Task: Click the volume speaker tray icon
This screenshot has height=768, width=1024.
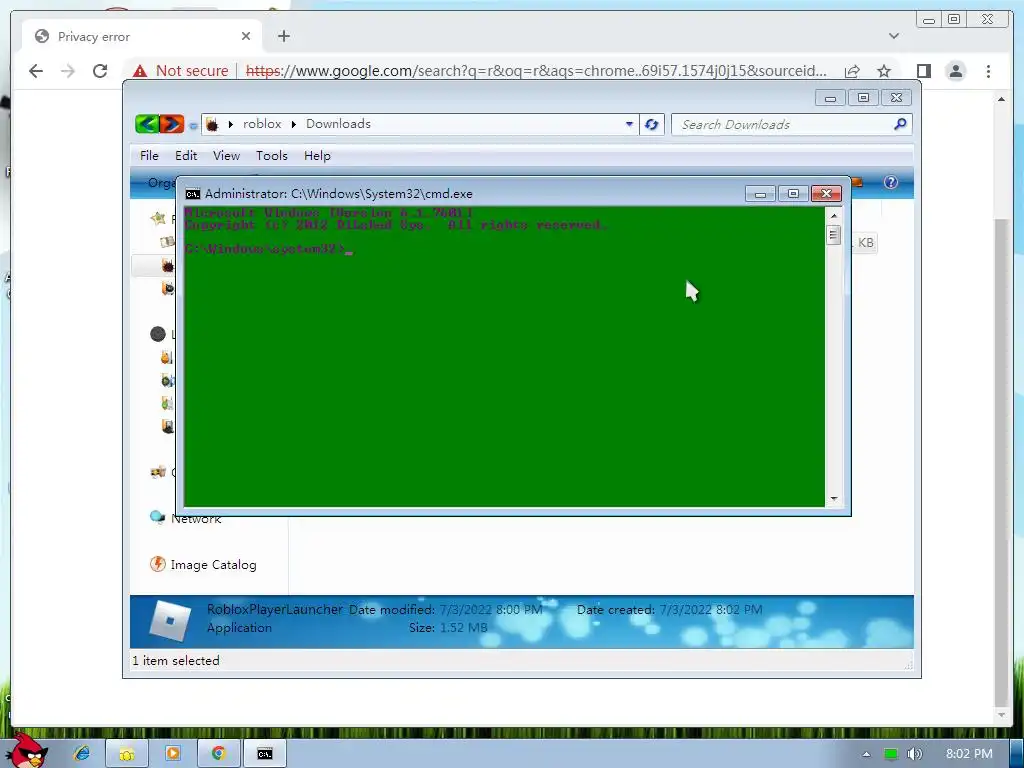Action: click(x=914, y=754)
